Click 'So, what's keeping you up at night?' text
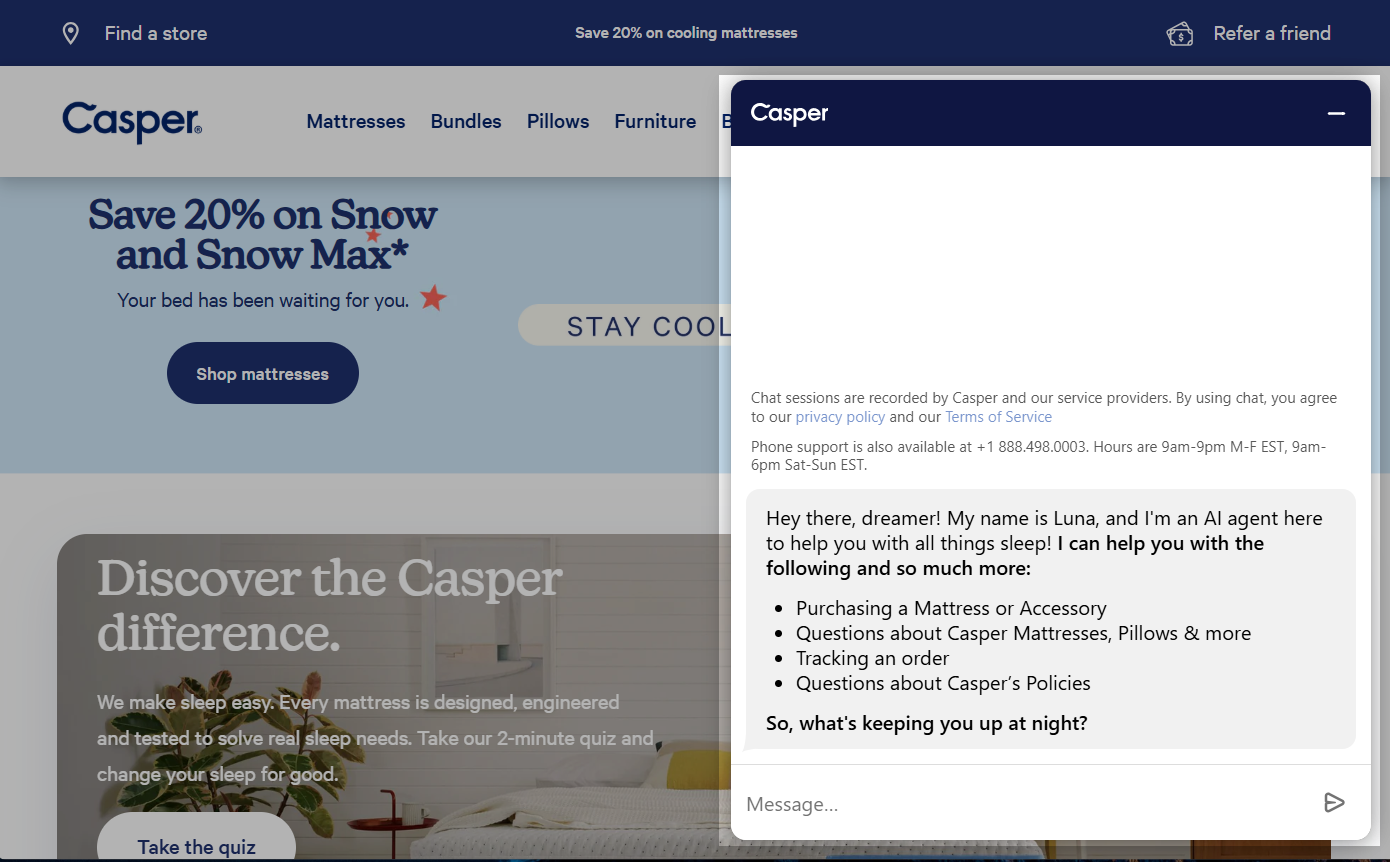 pos(926,723)
